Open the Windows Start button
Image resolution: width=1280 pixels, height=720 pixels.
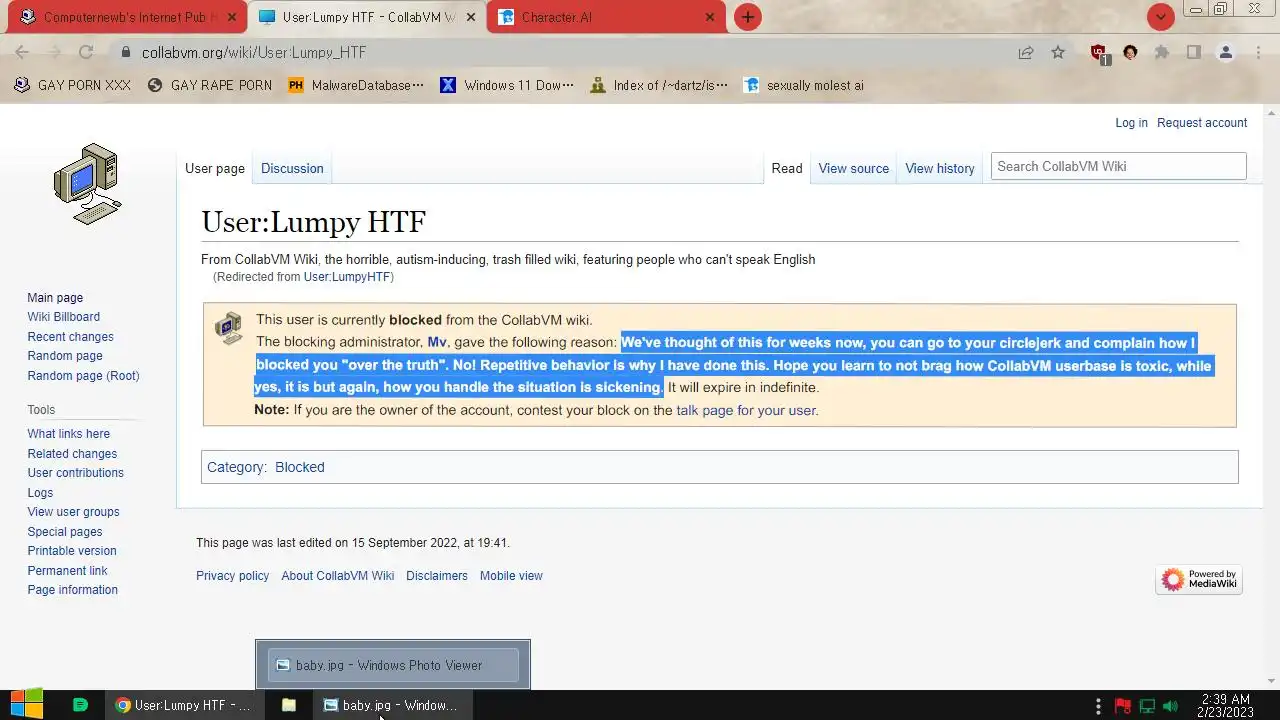pos(26,705)
